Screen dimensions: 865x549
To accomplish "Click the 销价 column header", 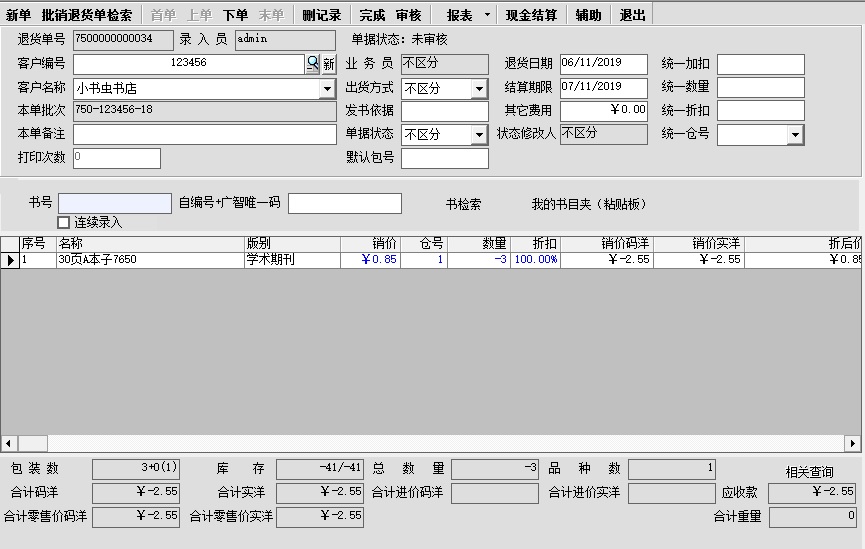I will [x=370, y=243].
